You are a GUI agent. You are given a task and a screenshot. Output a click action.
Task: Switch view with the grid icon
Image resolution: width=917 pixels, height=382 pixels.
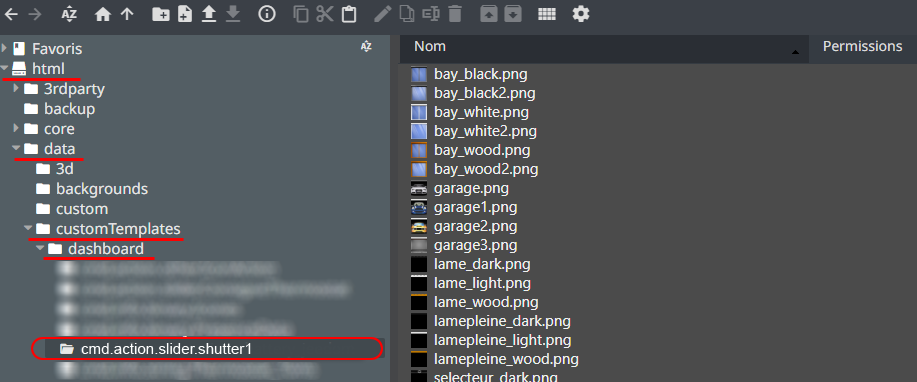tap(547, 14)
